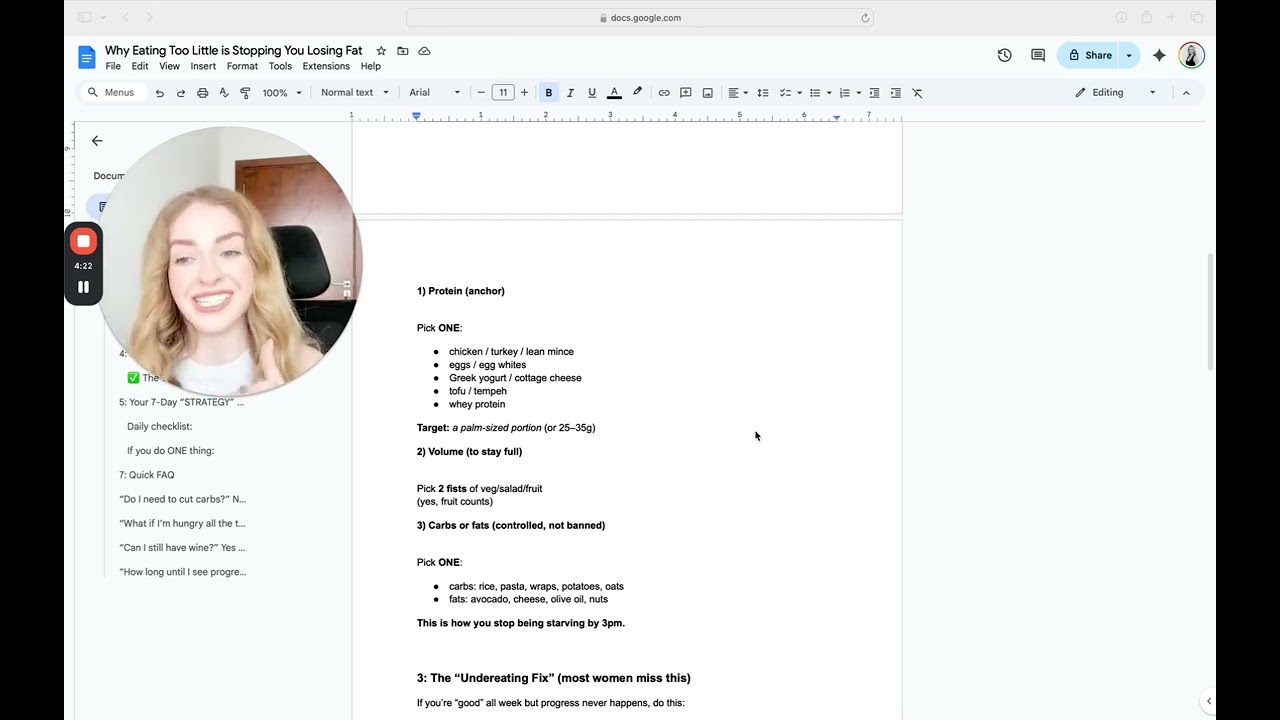Open the Format menu
The width and height of the screenshot is (1280, 720).
(242, 67)
